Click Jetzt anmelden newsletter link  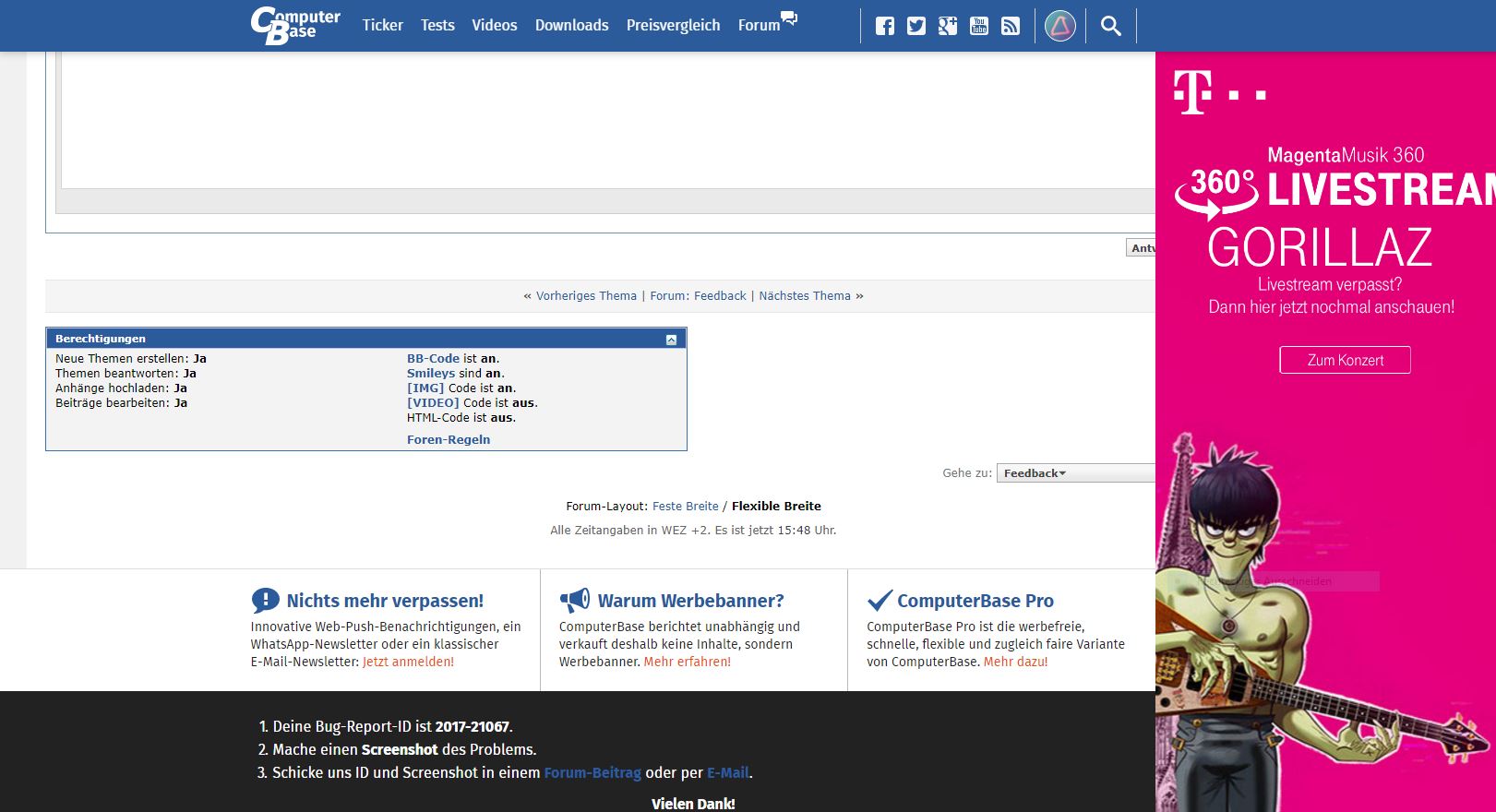[x=408, y=663]
